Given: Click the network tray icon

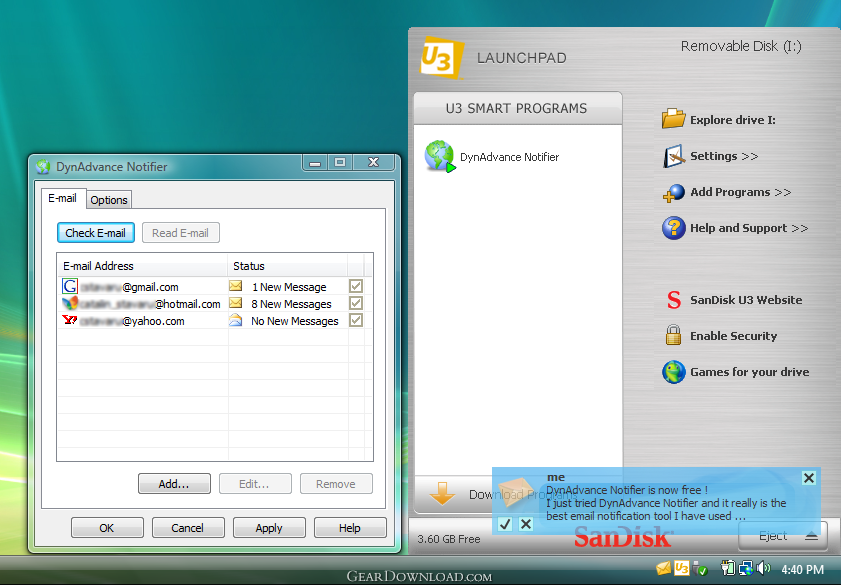Looking at the screenshot, I should tap(746, 568).
